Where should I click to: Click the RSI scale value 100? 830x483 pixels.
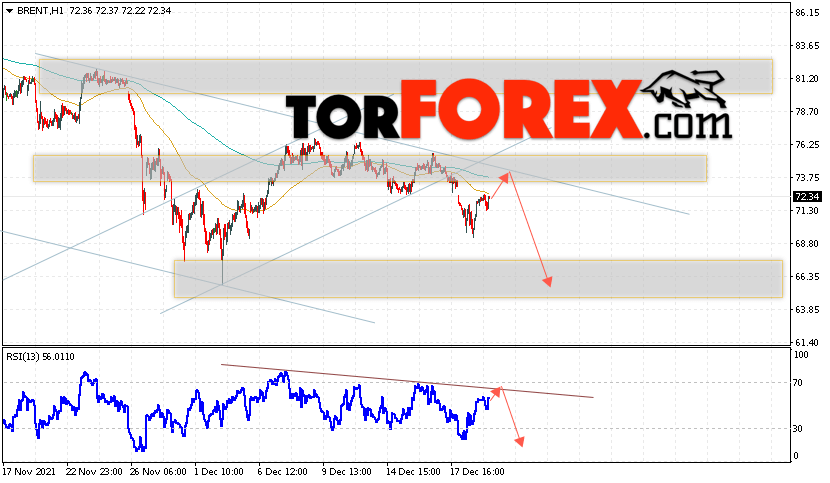coord(801,355)
